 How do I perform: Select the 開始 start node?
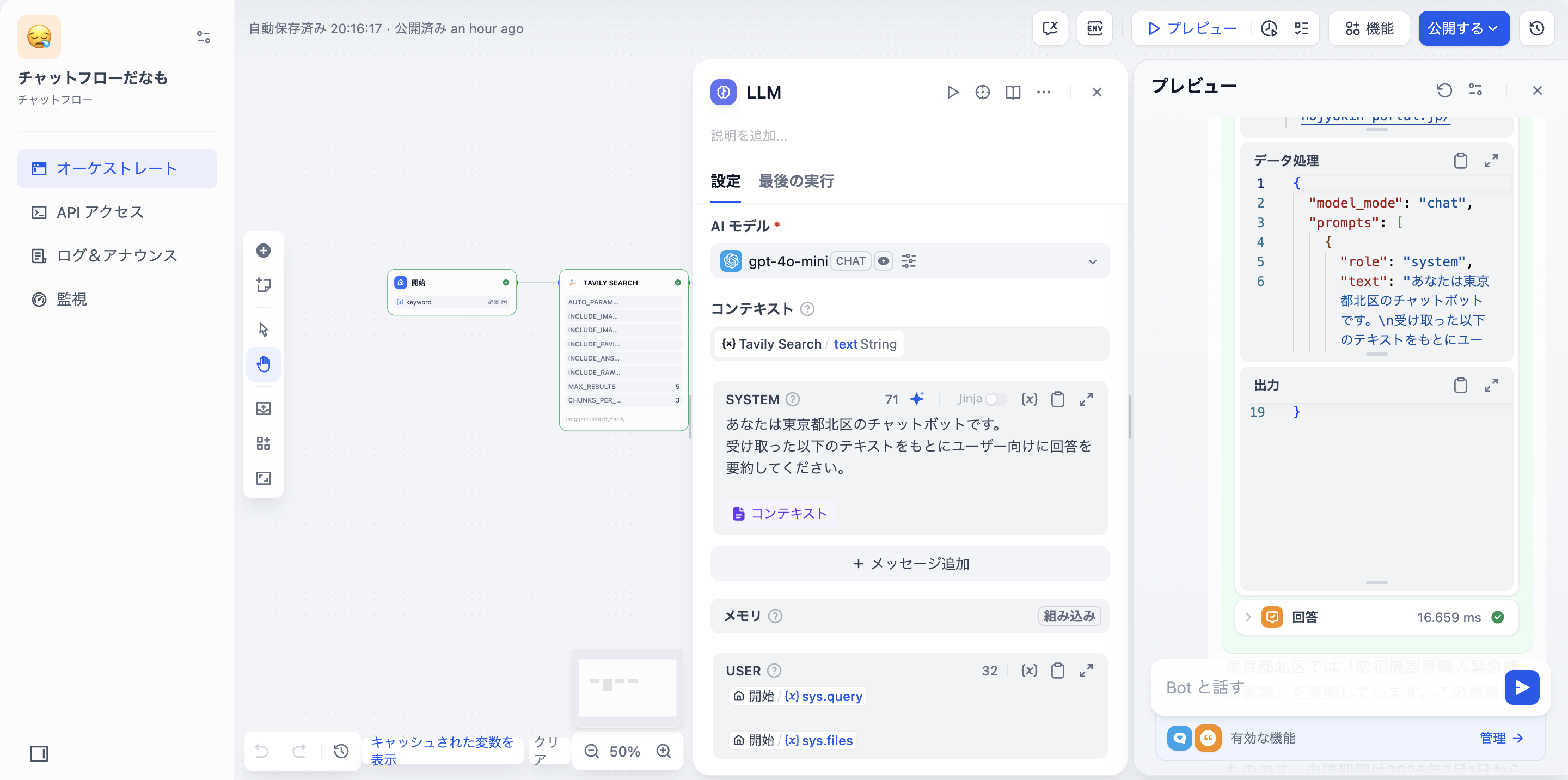[x=452, y=292]
